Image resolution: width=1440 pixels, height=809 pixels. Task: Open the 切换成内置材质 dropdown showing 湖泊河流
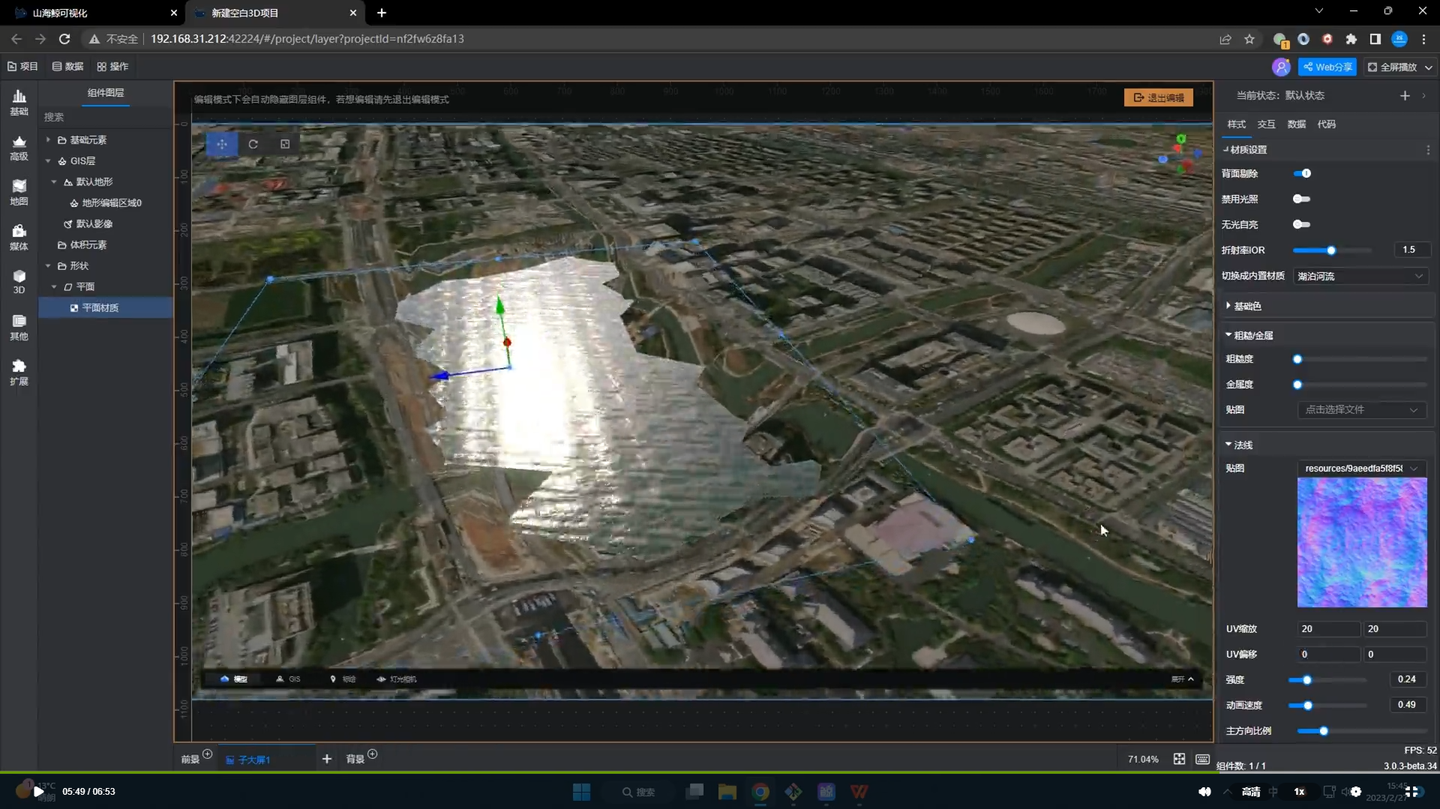pyautogui.click(x=1360, y=276)
